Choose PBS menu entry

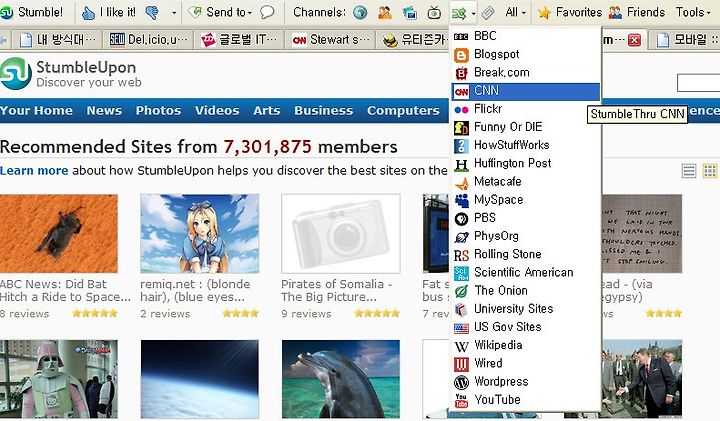point(526,218)
